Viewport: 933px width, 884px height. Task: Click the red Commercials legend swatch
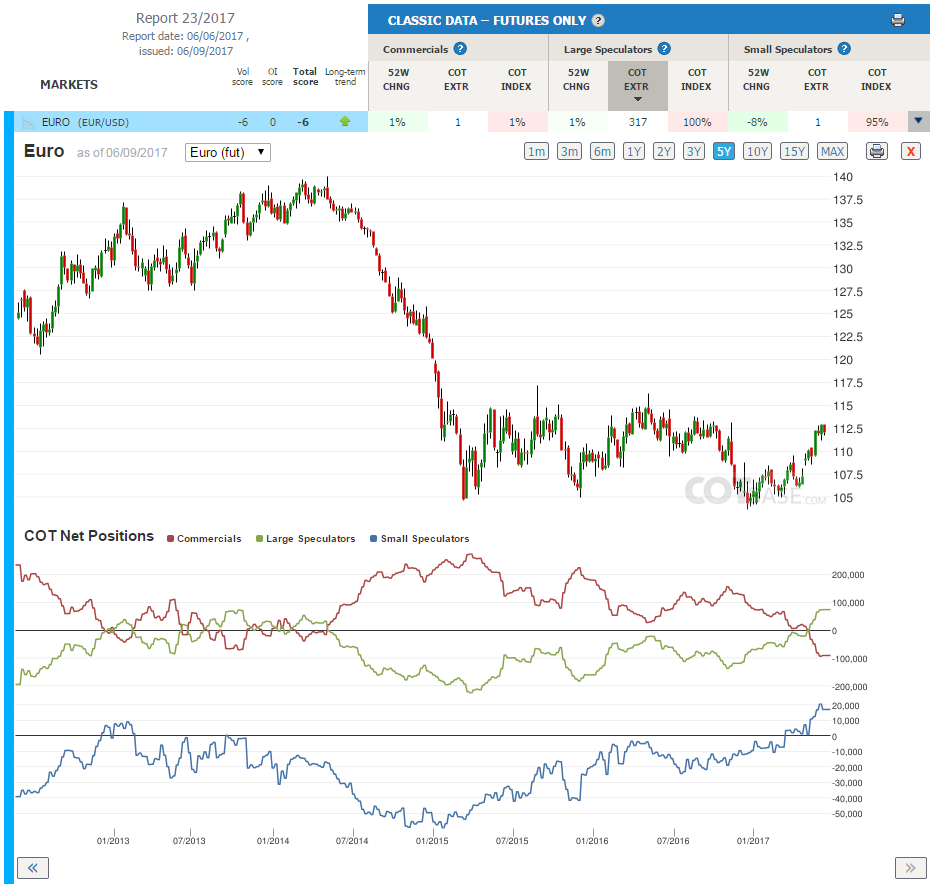coord(170,538)
